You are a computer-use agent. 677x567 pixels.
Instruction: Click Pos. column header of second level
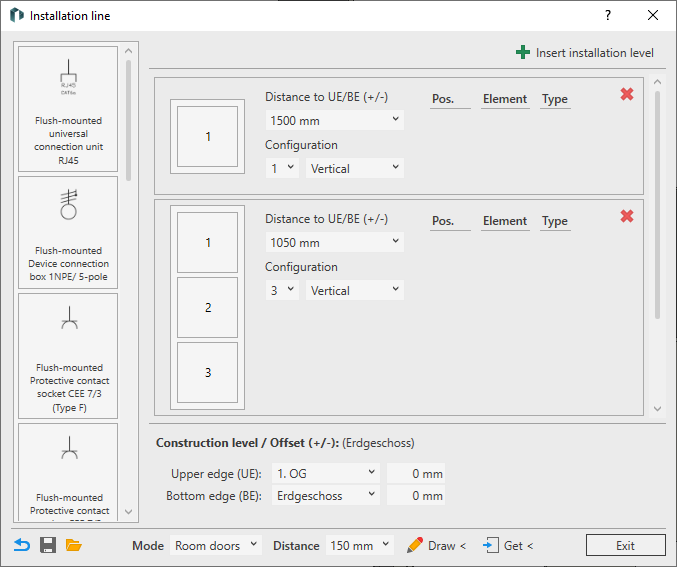pyautogui.click(x=443, y=221)
